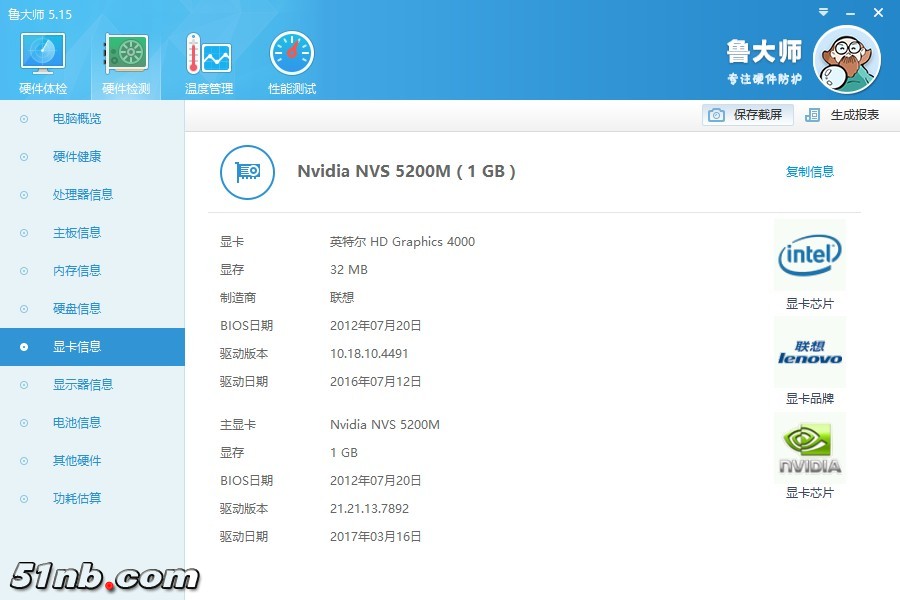Click the circular graphics card icon
900x600 pixels.
247,172
